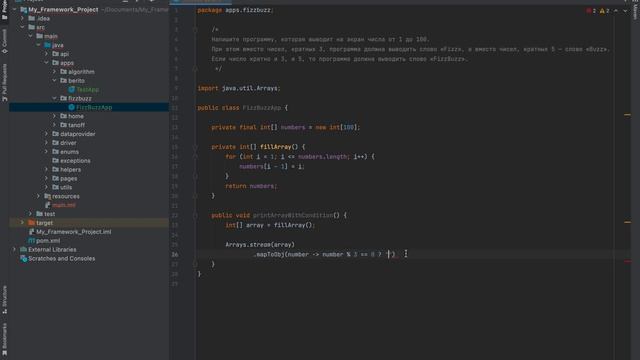Expand the algorithm package
Screen dimensions: 640x360
pos(54,71)
